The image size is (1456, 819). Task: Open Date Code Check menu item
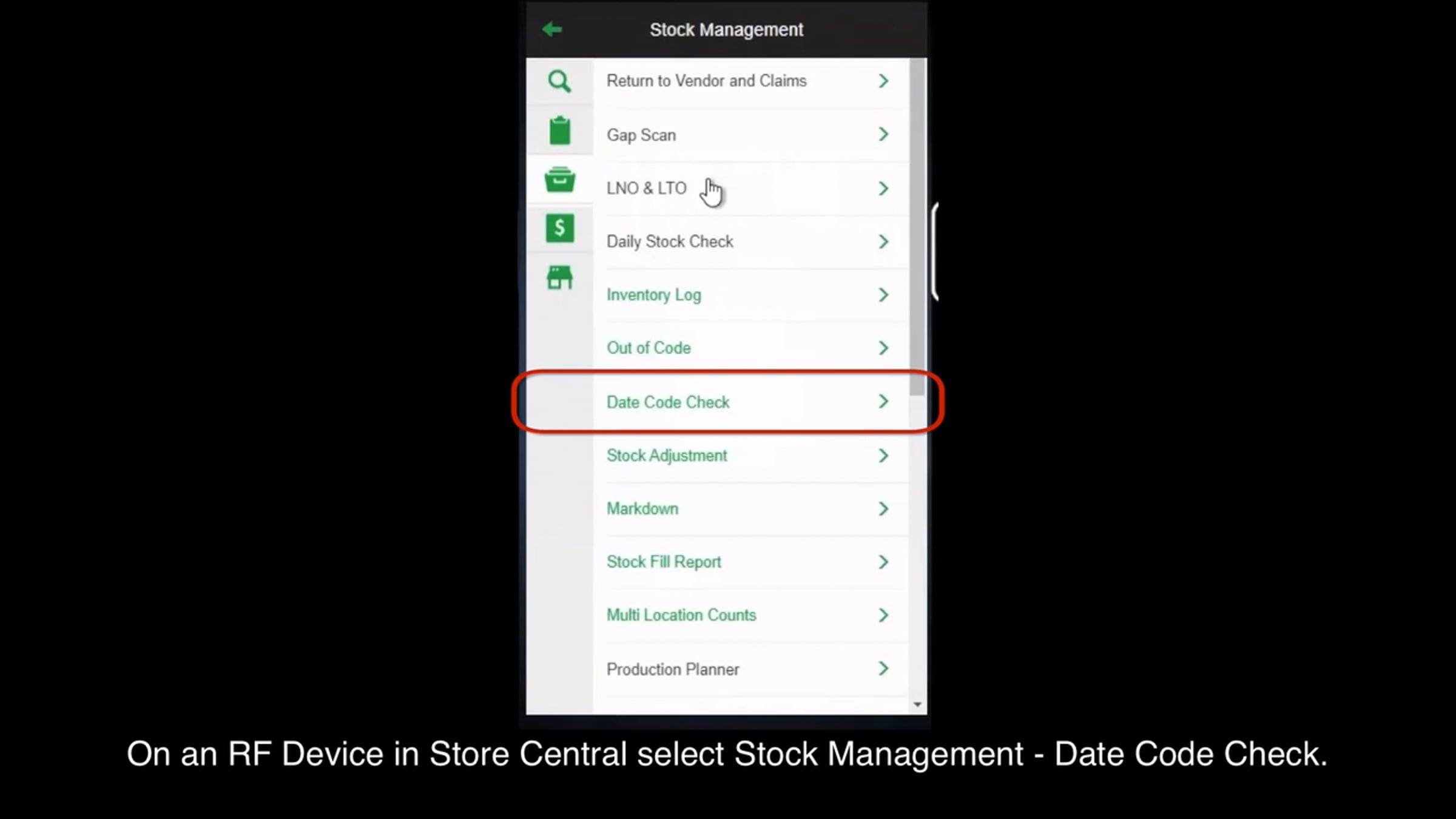tap(668, 402)
